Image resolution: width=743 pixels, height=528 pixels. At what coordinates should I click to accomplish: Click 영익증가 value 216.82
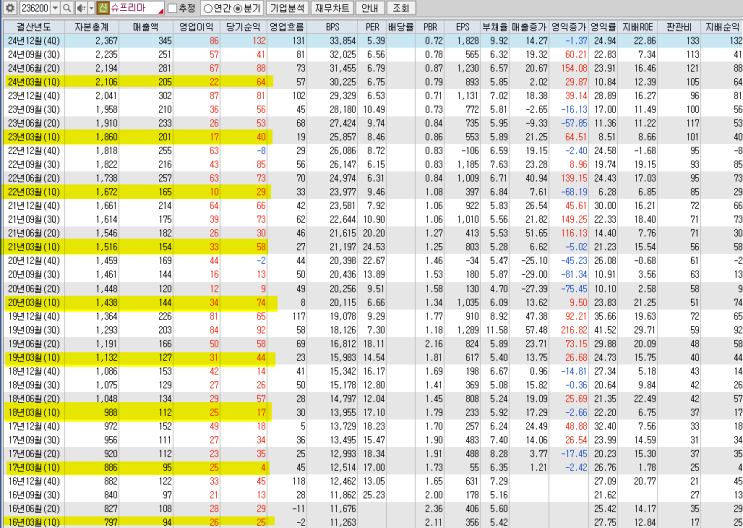coord(574,330)
